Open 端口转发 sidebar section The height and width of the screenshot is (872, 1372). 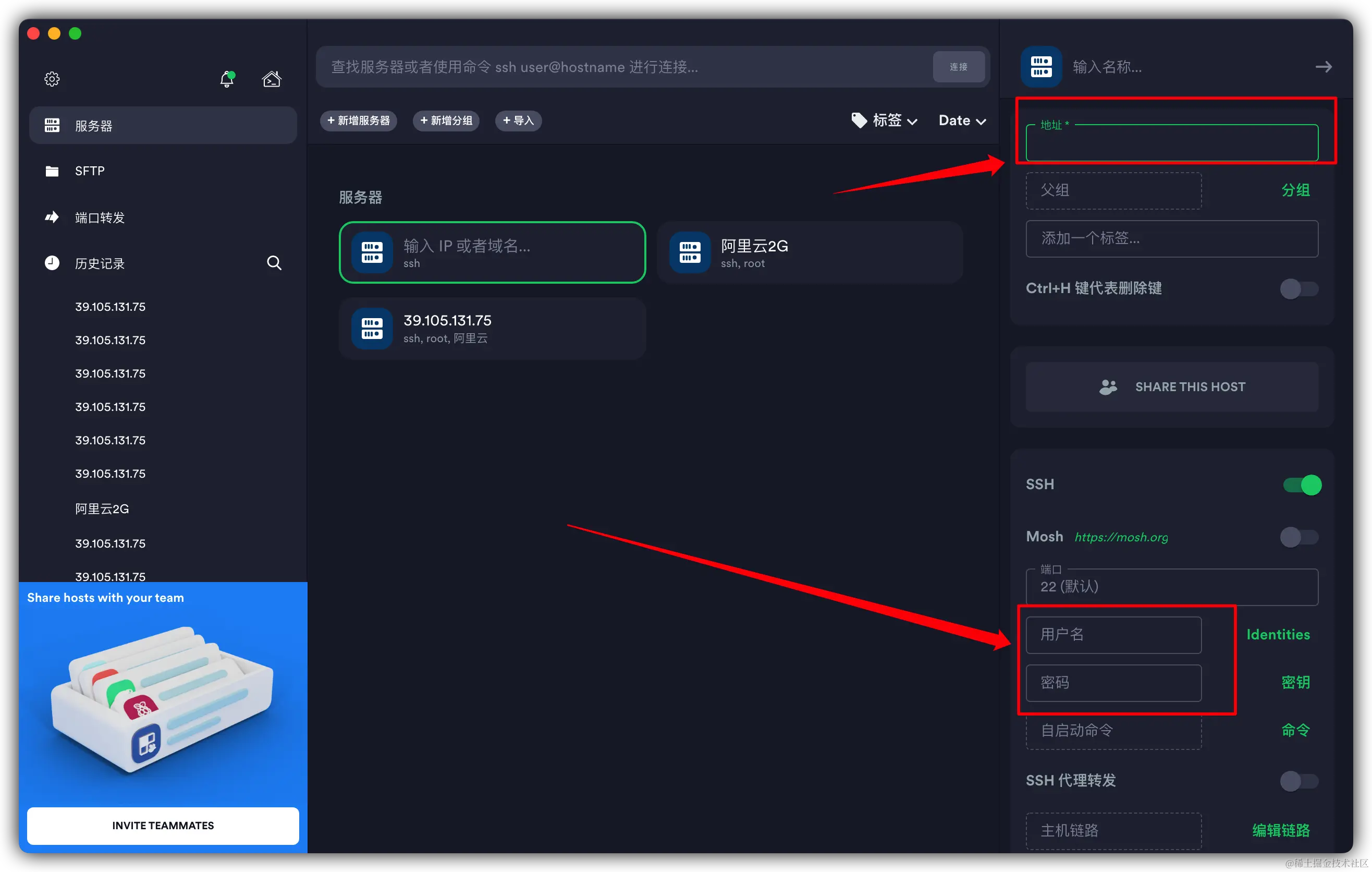pos(100,217)
